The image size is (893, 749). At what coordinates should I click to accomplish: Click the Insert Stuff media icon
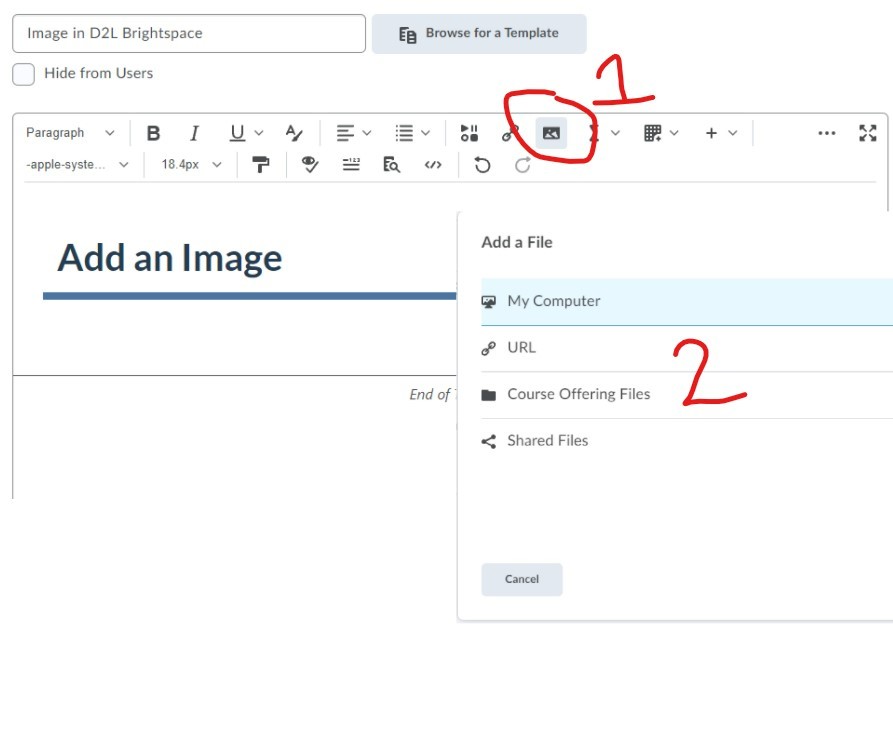469,133
